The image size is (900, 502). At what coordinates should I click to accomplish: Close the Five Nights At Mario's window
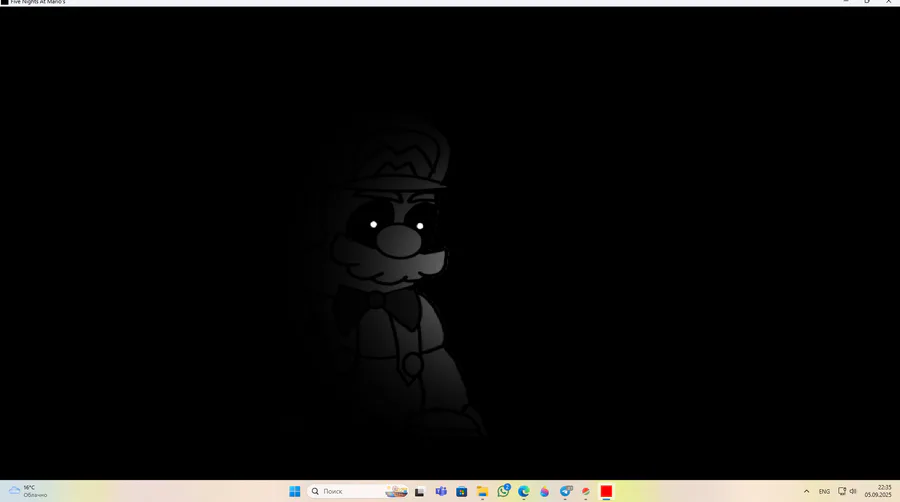pyautogui.click(x=888, y=2)
